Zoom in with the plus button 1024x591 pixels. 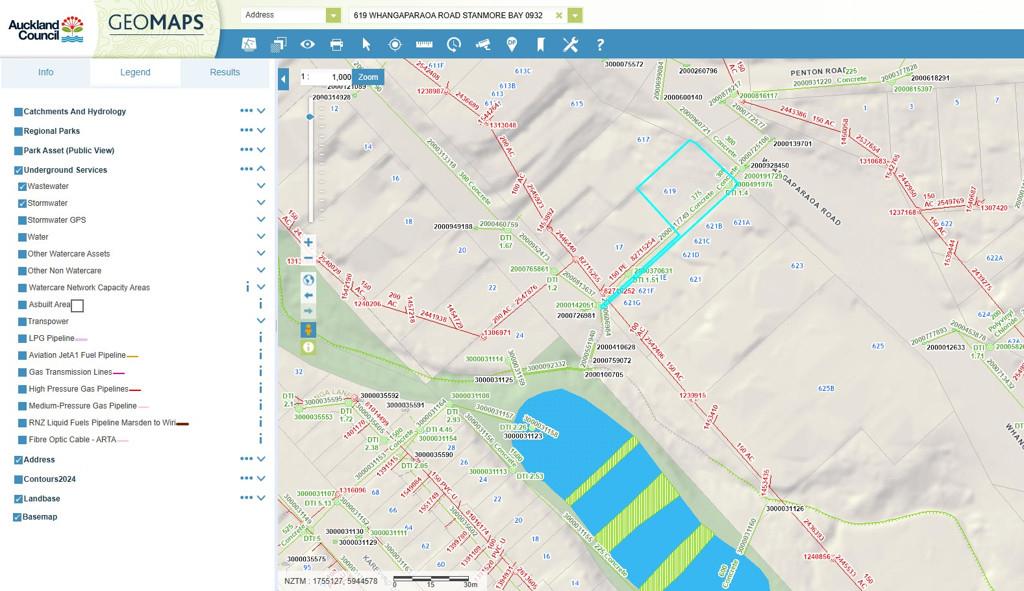click(308, 242)
